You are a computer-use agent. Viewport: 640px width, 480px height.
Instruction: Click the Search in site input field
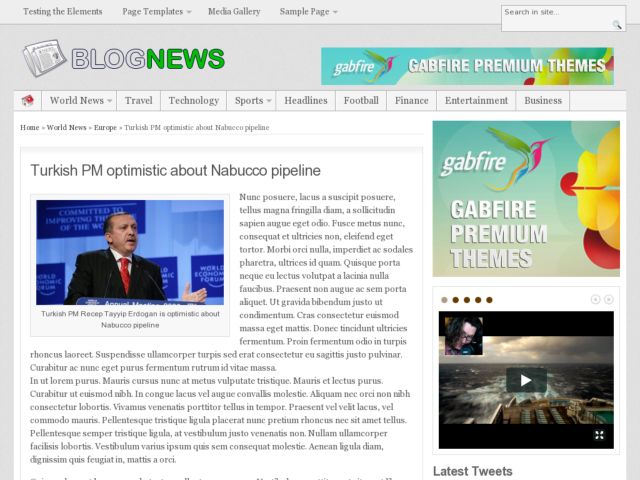[563, 18]
